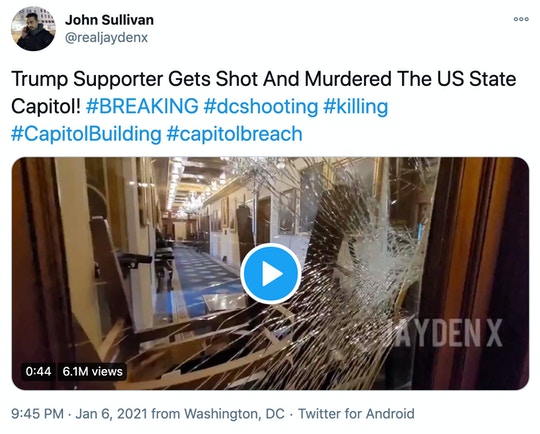Open the #dcshooting hashtag

tap(261, 106)
